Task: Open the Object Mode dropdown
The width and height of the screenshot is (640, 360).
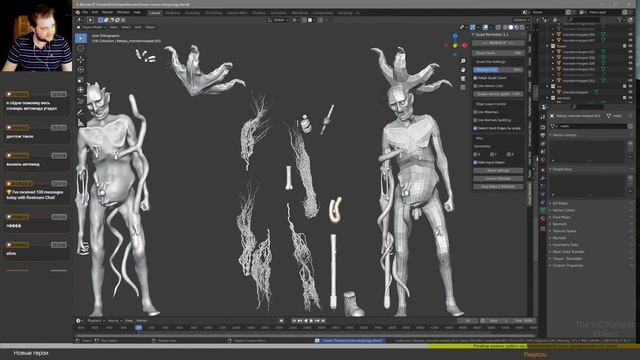Action: [x=91, y=27]
